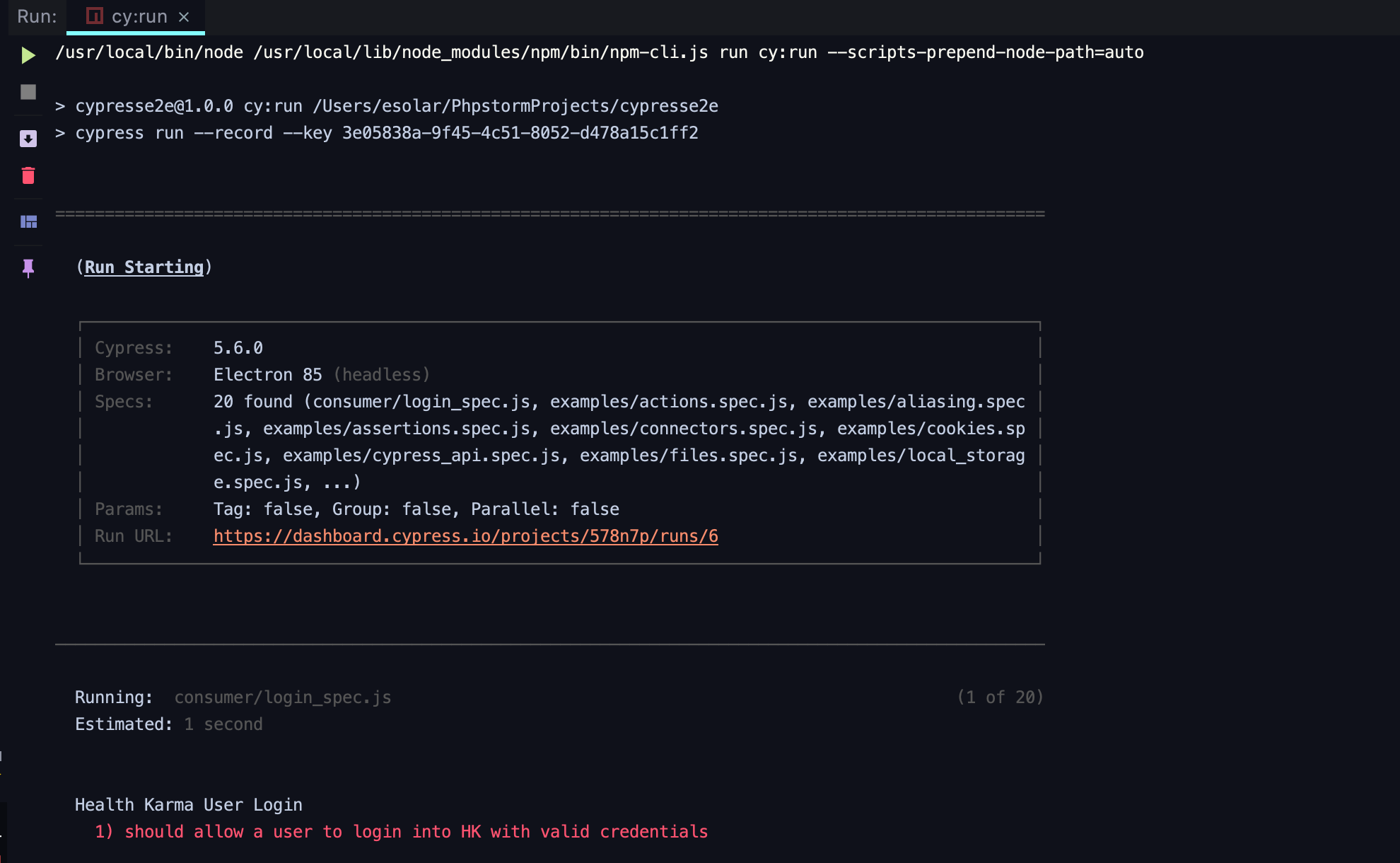Screen dimensions: 1400x863
Task: Click the Cypress version 5.6.0 value
Action: point(238,348)
